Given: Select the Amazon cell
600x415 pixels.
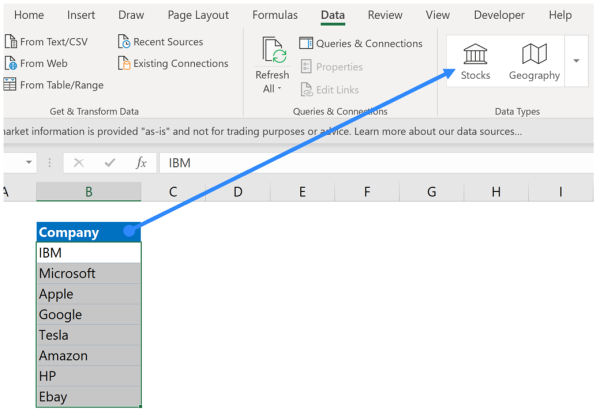Looking at the screenshot, I should pyautogui.click(x=89, y=356).
